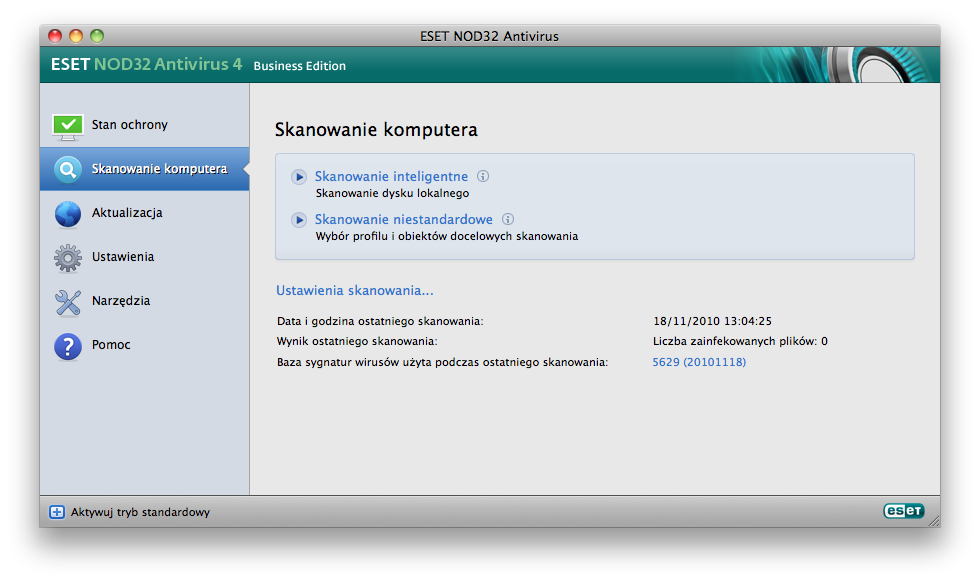Click the window resize grip corner
This screenshot has height=582, width=980.
pos(934,521)
